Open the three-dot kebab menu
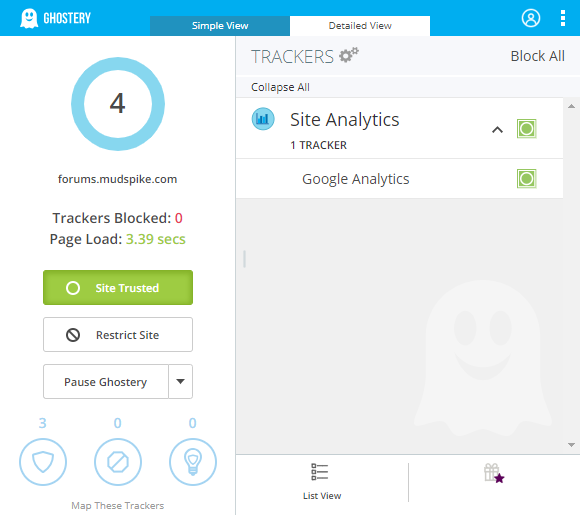Viewport: 580px width, 516px height. pyautogui.click(x=563, y=18)
